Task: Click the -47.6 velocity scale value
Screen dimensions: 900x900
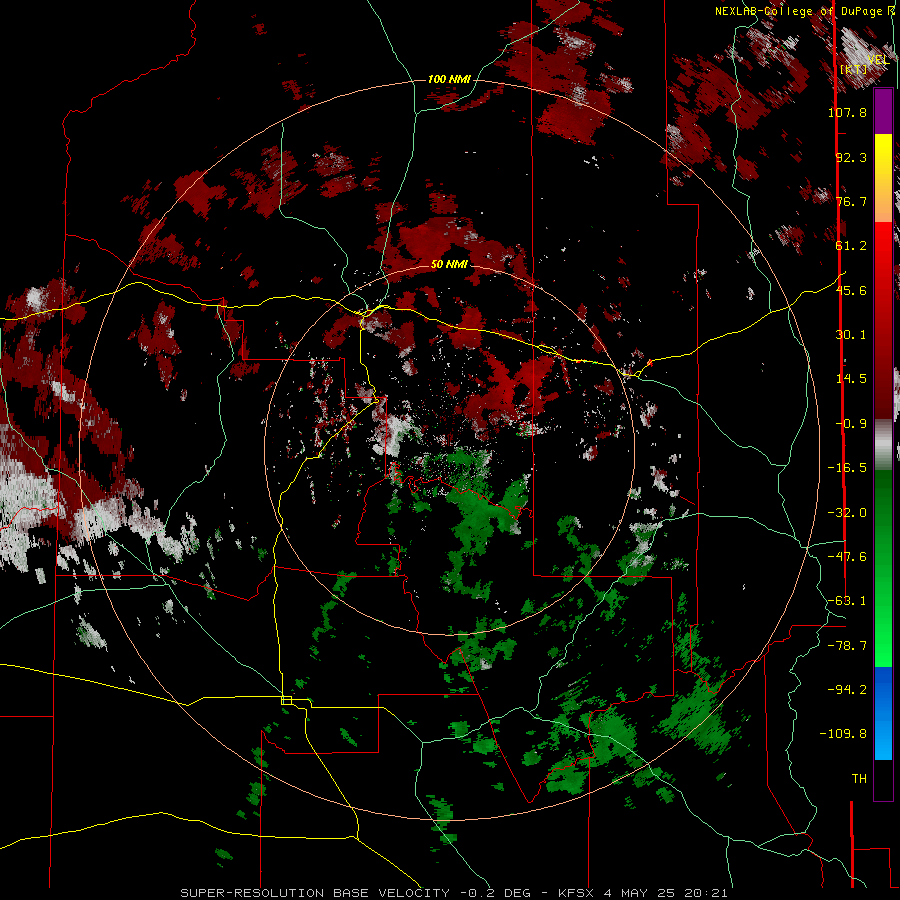Action: pyautogui.click(x=847, y=557)
